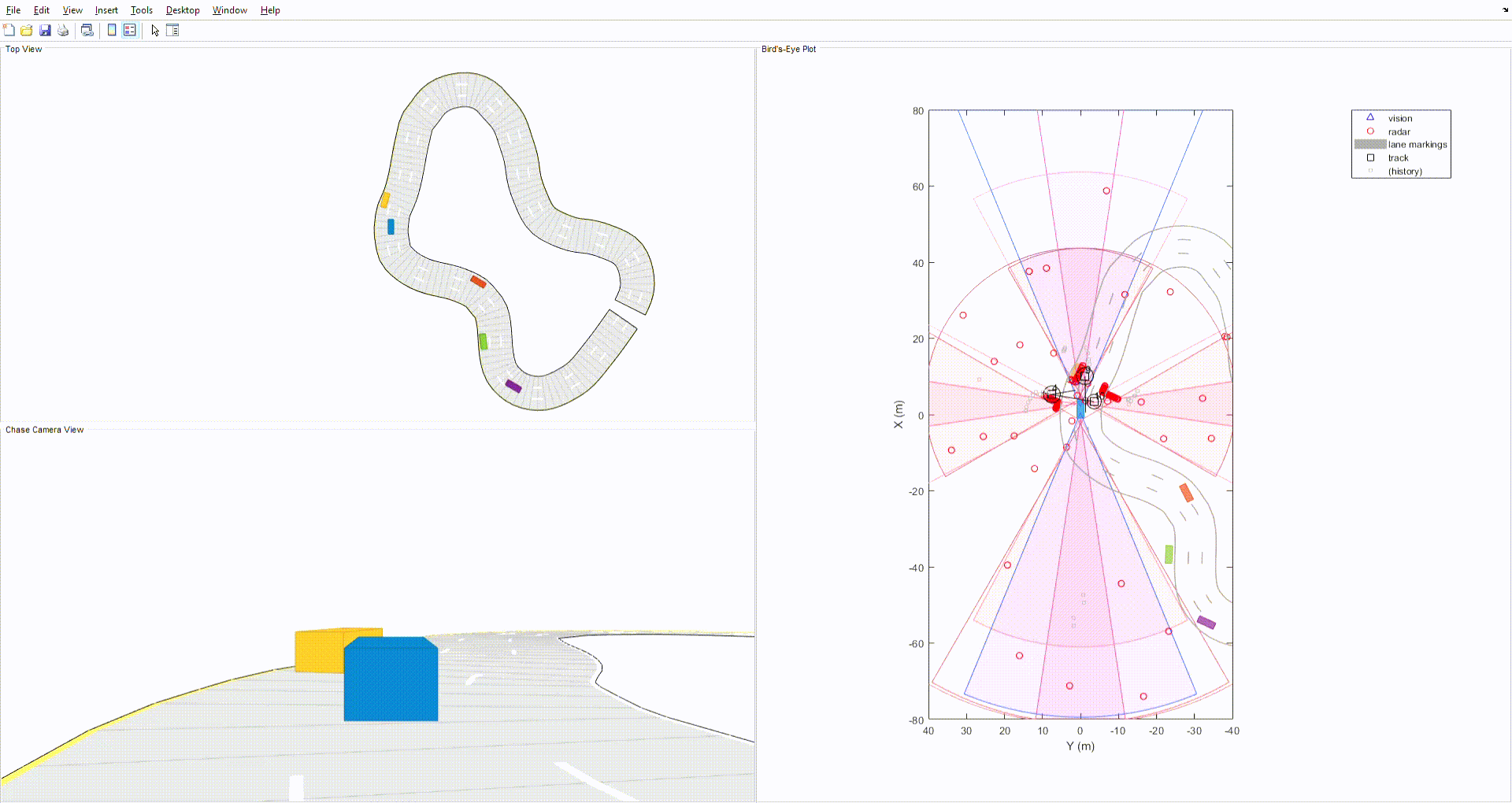Click the red circle radar legend marker
Image resolution: width=1512 pixels, height=803 pixels.
pos(1370,131)
